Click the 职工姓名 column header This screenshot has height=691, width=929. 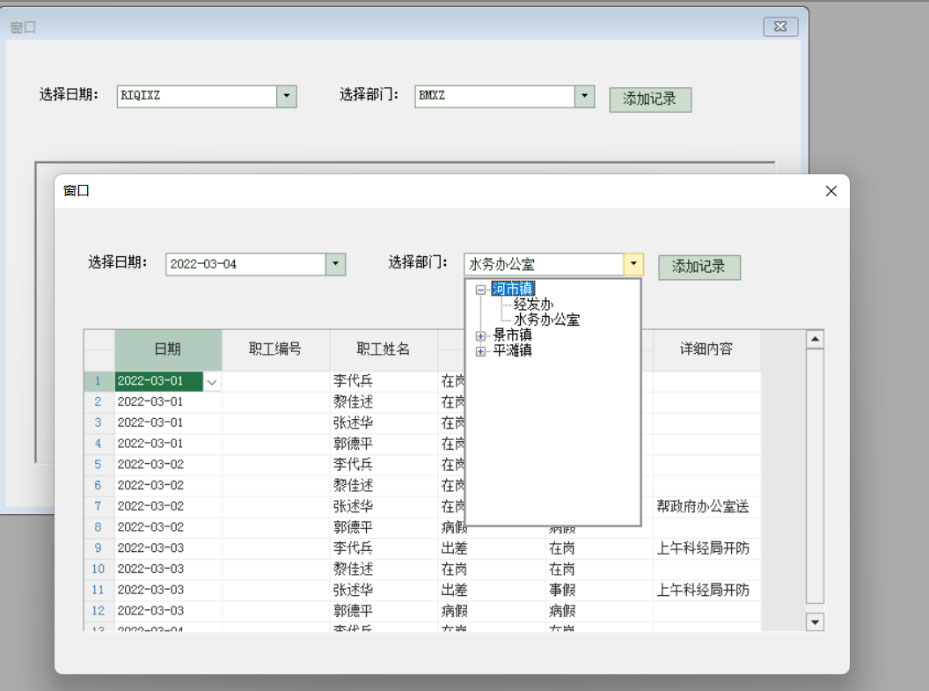pos(383,349)
